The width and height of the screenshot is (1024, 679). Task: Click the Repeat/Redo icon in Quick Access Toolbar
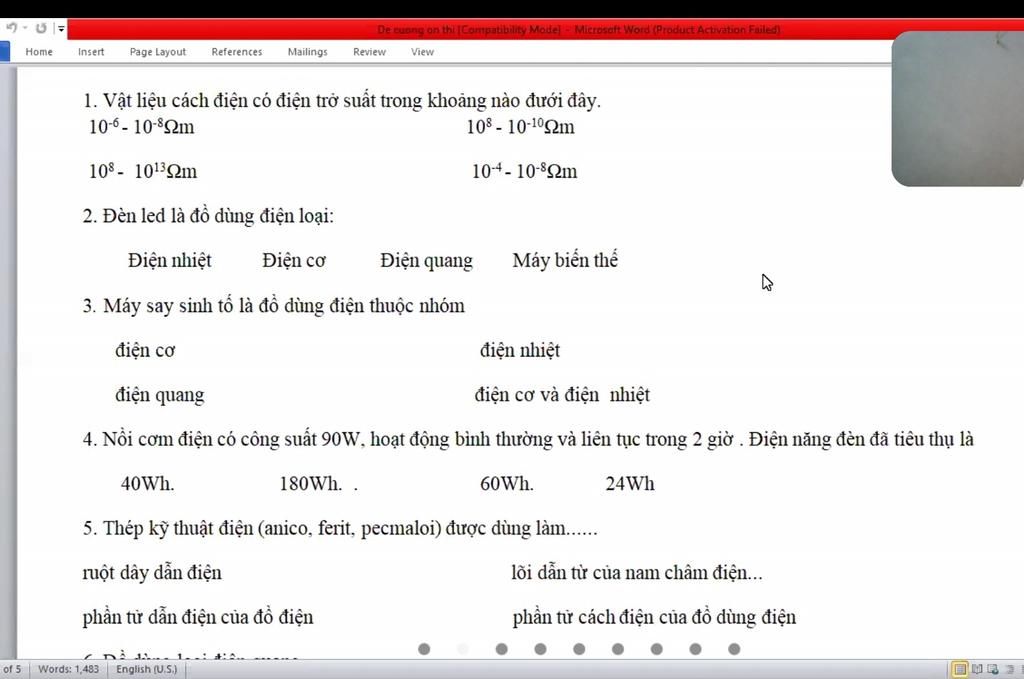coord(41,28)
